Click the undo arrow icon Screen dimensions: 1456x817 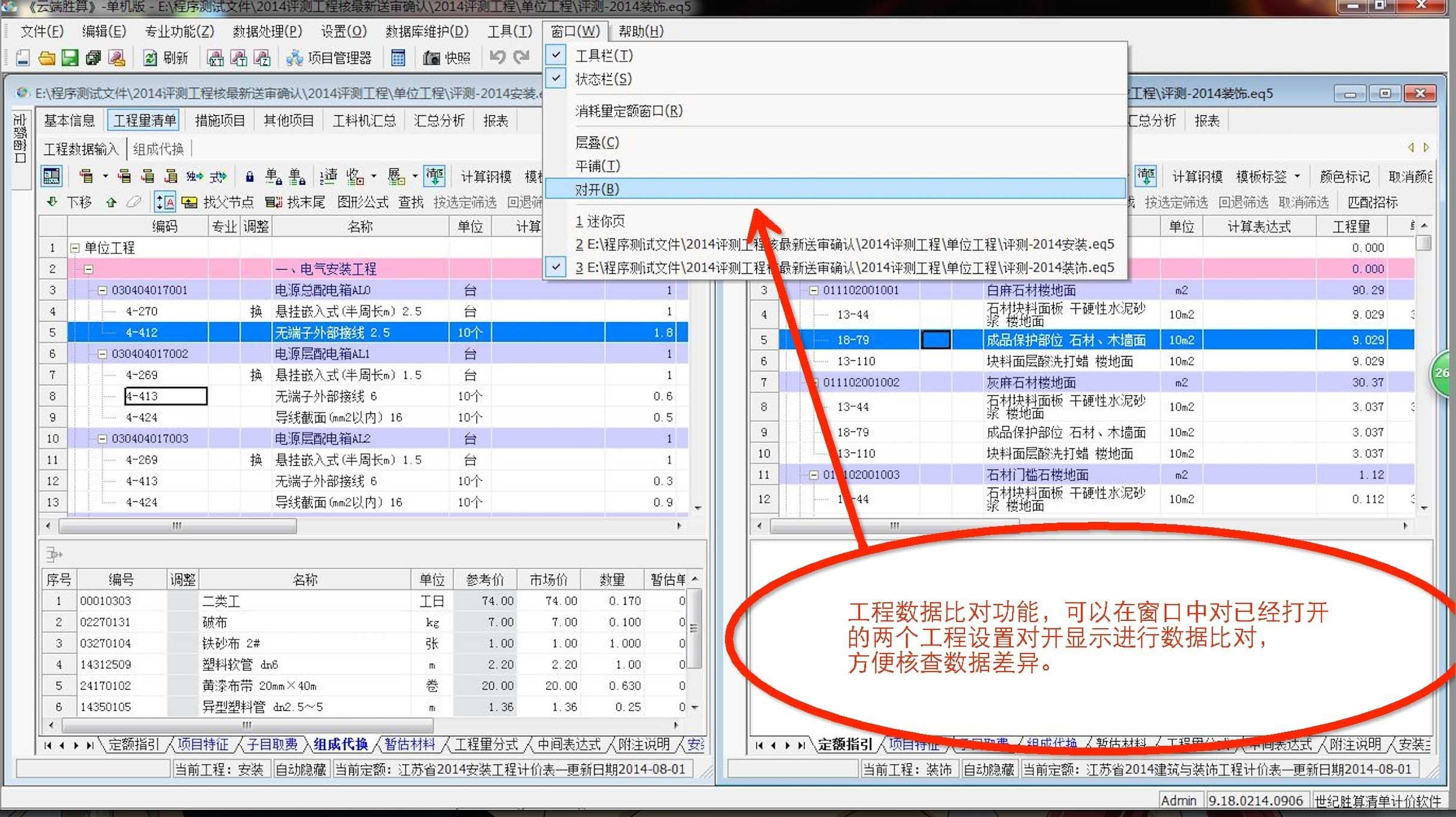click(x=498, y=57)
